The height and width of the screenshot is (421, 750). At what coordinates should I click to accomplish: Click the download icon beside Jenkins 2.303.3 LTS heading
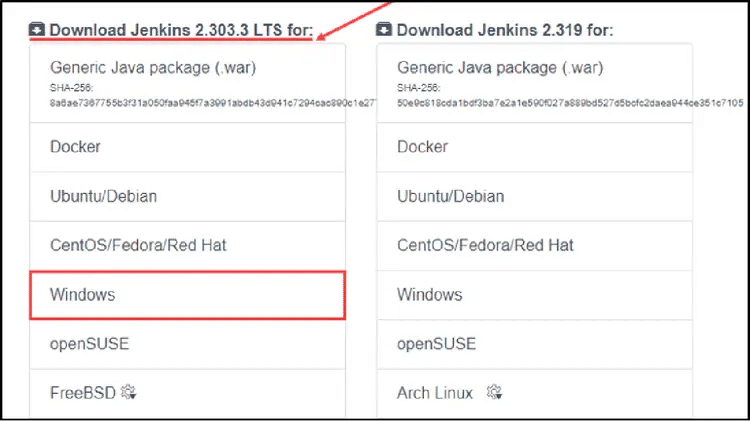[37, 30]
